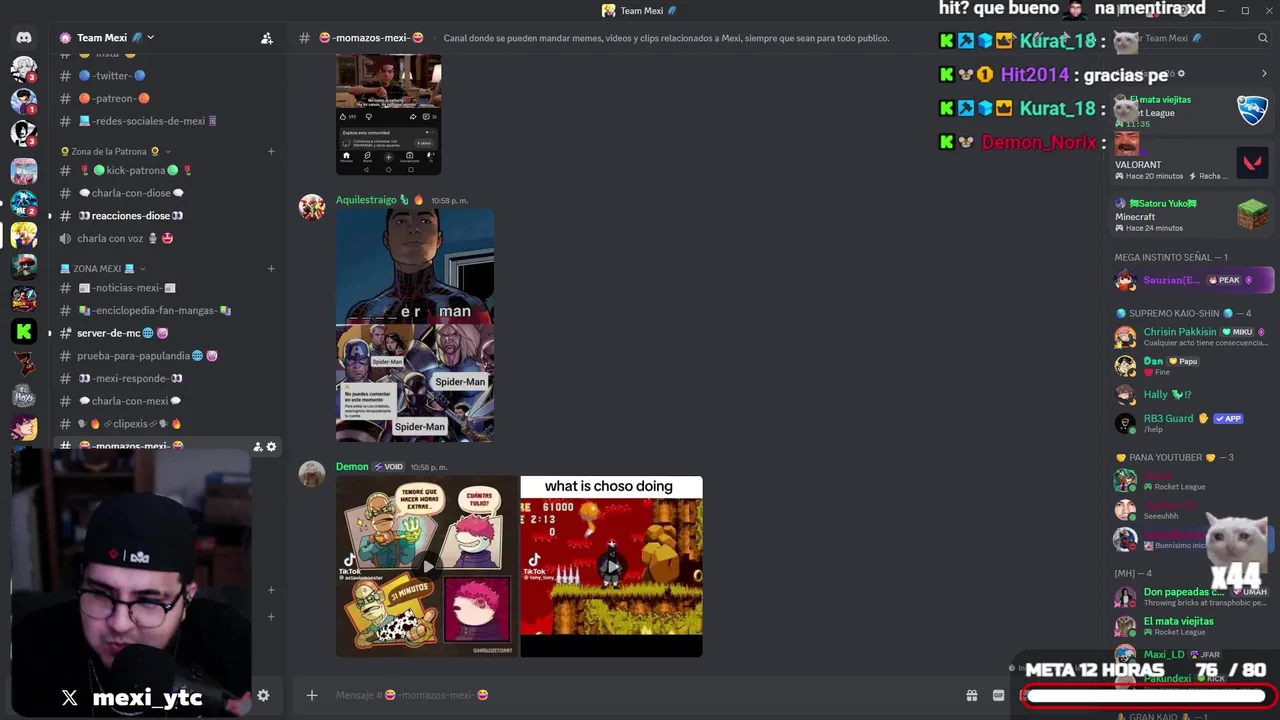Open Spider-Man meme image from Aquilestraigo
The height and width of the screenshot is (720, 1280).
click(414, 325)
